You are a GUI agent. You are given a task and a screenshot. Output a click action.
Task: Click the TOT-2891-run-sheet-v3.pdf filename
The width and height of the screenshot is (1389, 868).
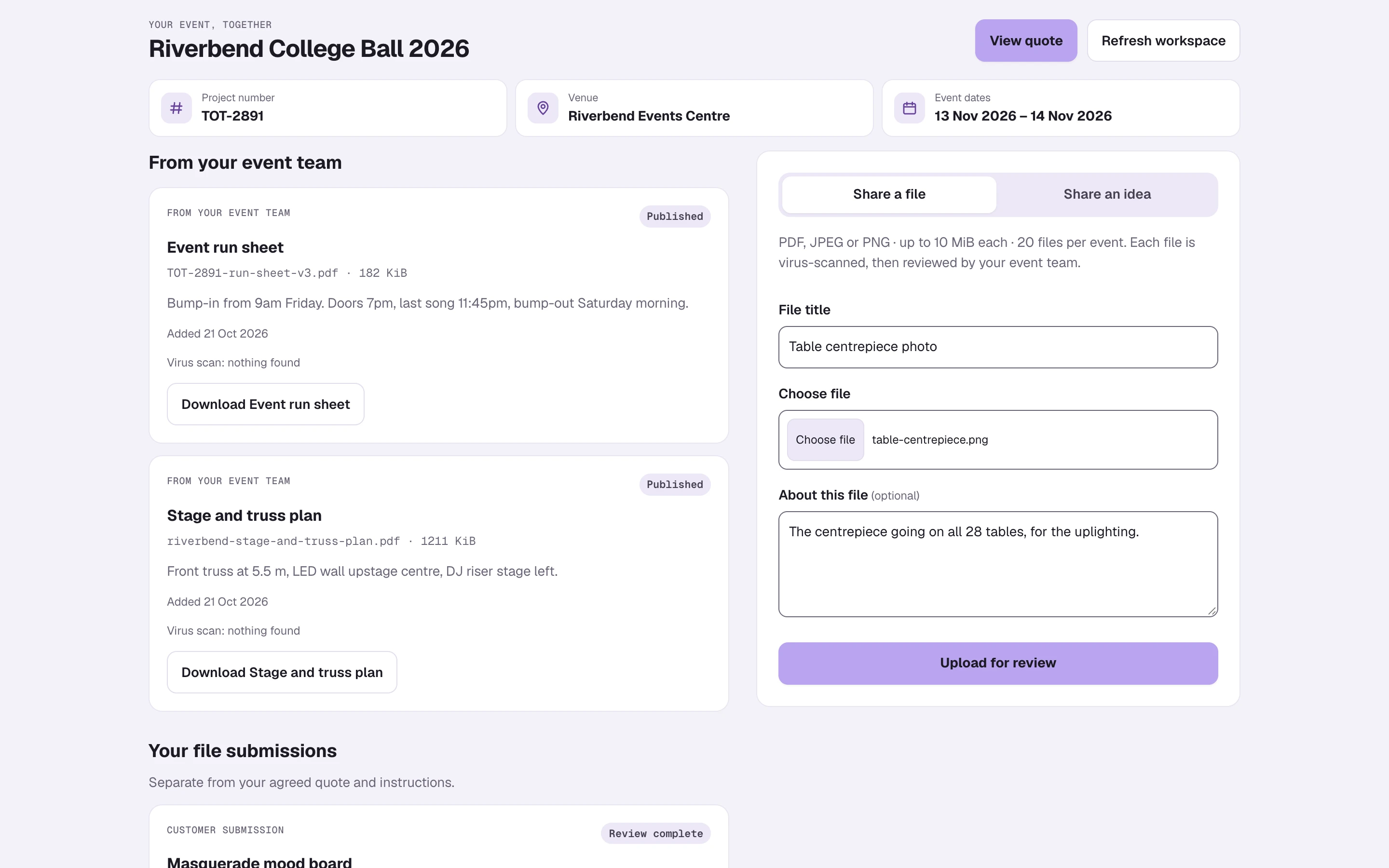(x=253, y=273)
